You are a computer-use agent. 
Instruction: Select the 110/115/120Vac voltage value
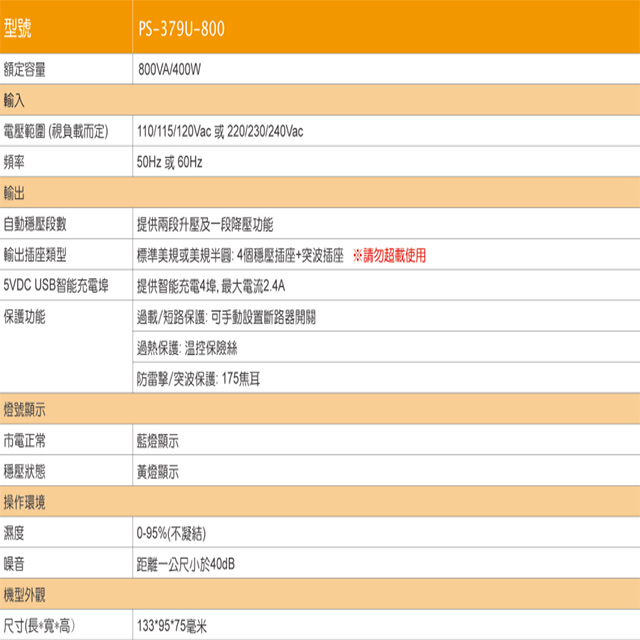[174, 131]
